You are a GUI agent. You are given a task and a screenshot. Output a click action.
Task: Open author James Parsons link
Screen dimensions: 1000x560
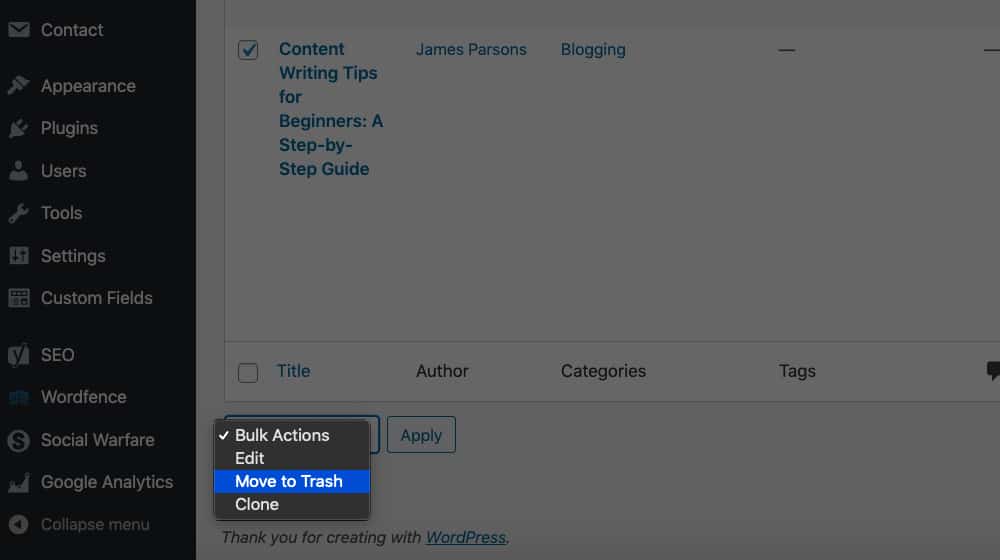pyautogui.click(x=471, y=49)
